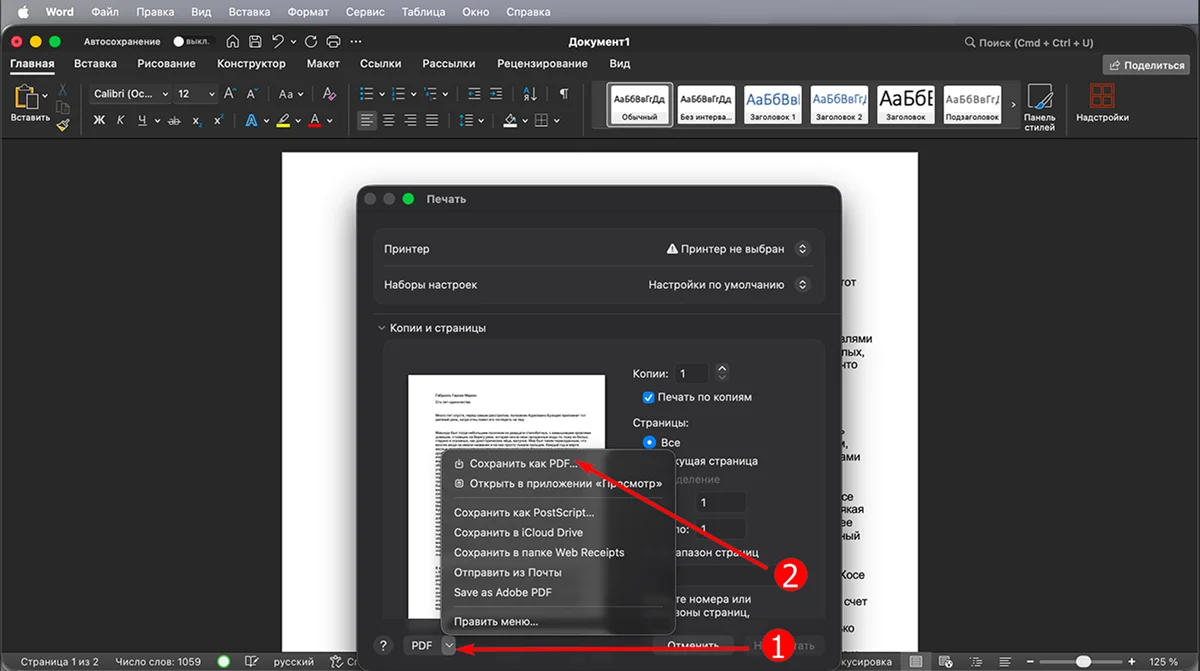1200x671 pixels.
Task: Click the numbered list icon
Action: point(399,93)
